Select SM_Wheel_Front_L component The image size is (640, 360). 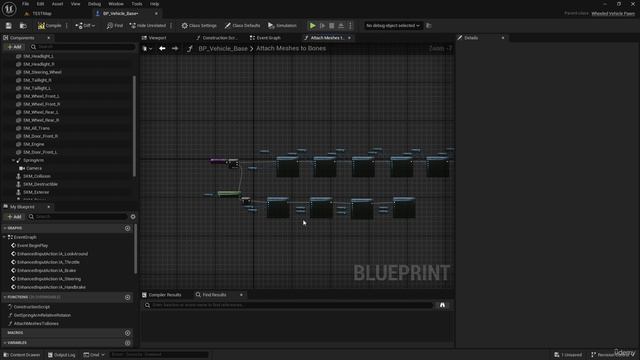(x=41, y=96)
